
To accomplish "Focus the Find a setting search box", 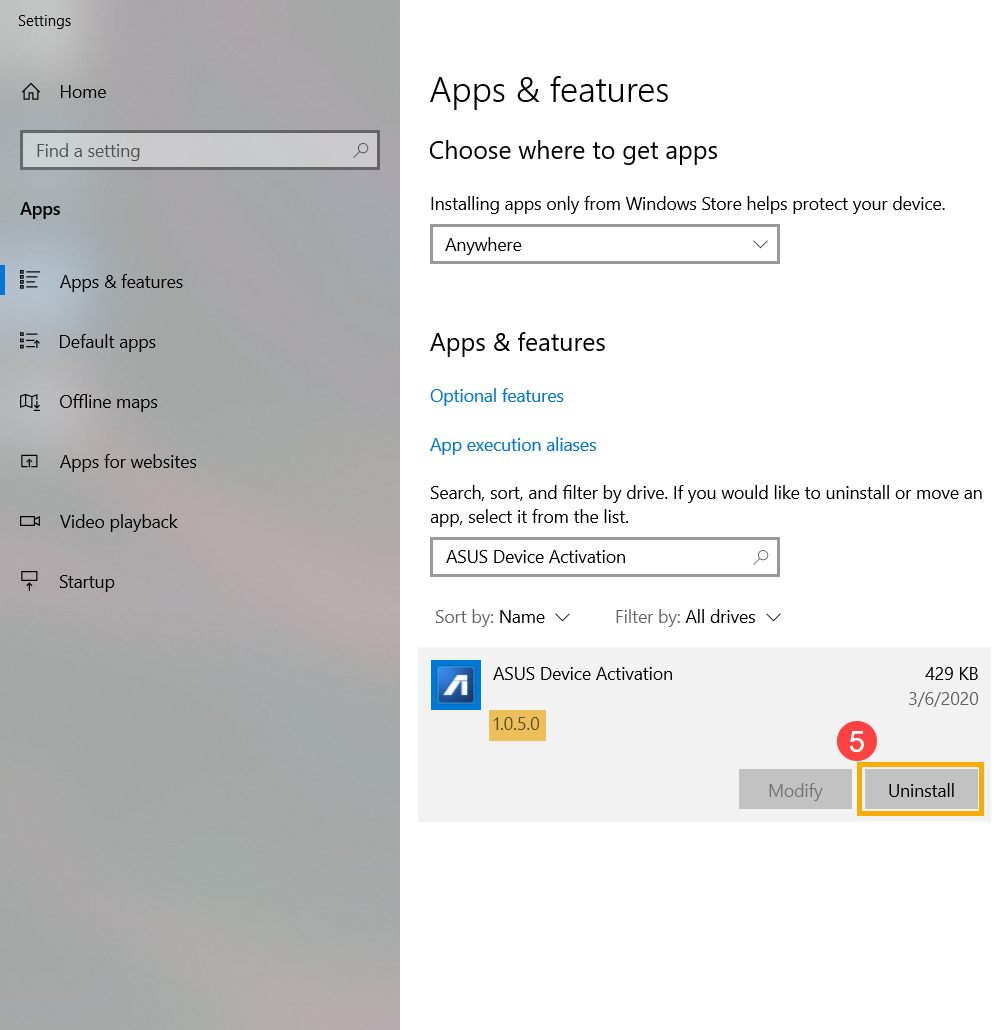I will 200,150.
